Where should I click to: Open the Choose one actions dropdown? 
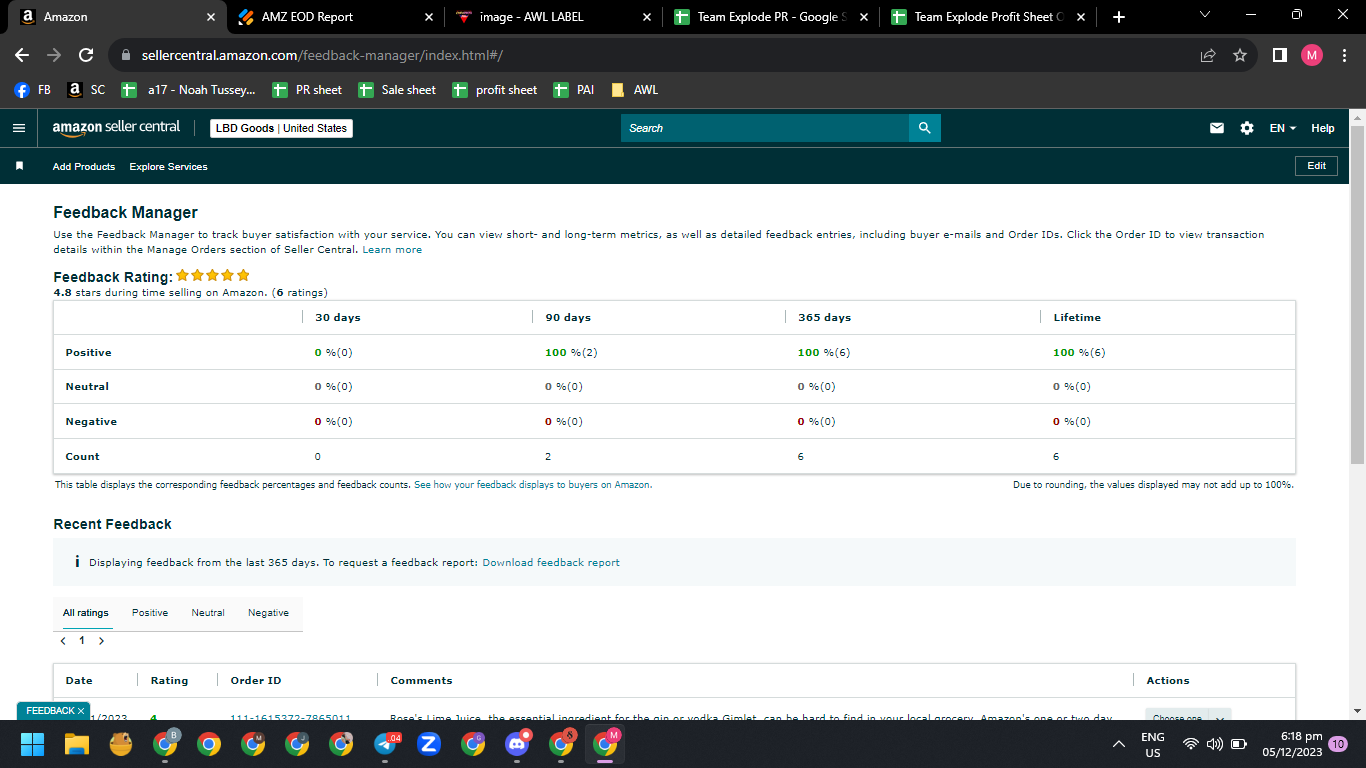[x=1188, y=716]
